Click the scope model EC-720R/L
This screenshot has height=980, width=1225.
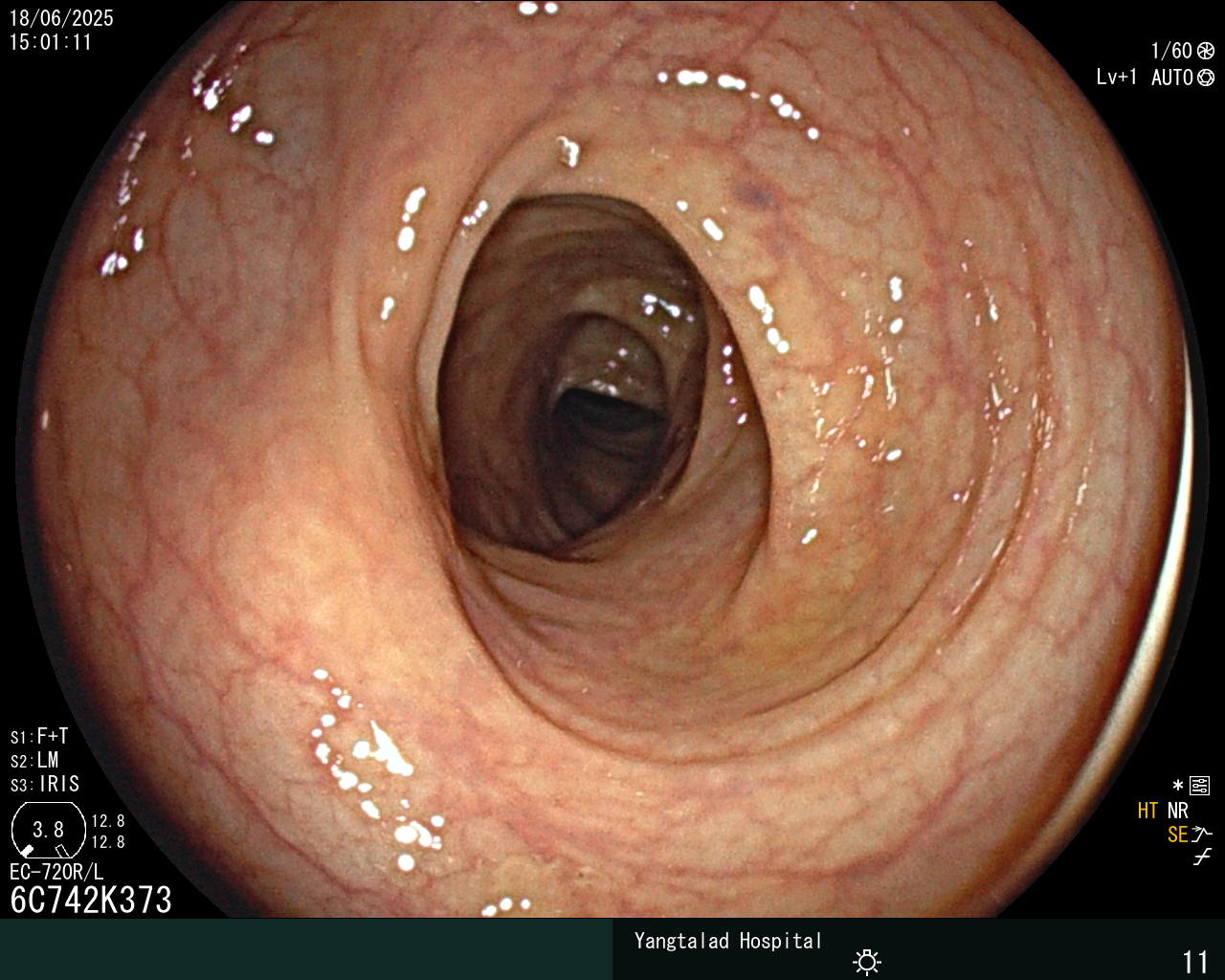[x=56, y=872]
